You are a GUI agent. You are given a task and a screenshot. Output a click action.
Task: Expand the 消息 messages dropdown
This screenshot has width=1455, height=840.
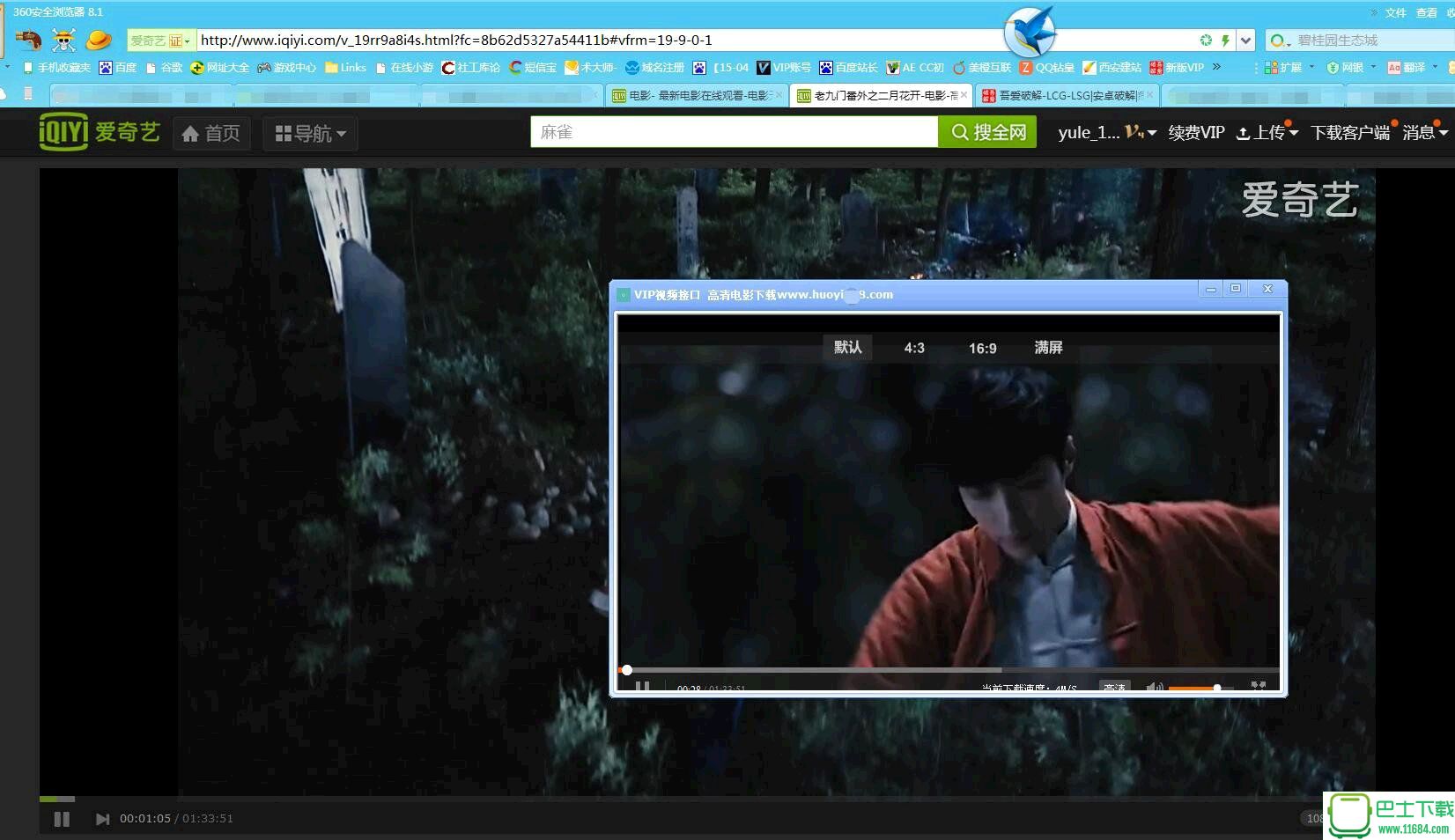[1424, 132]
